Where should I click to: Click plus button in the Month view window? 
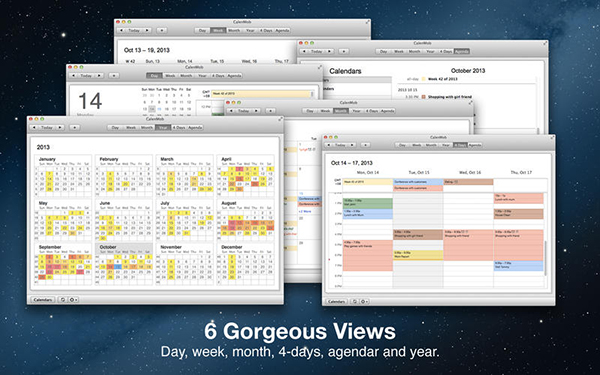pyautogui.click(x=271, y=111)
